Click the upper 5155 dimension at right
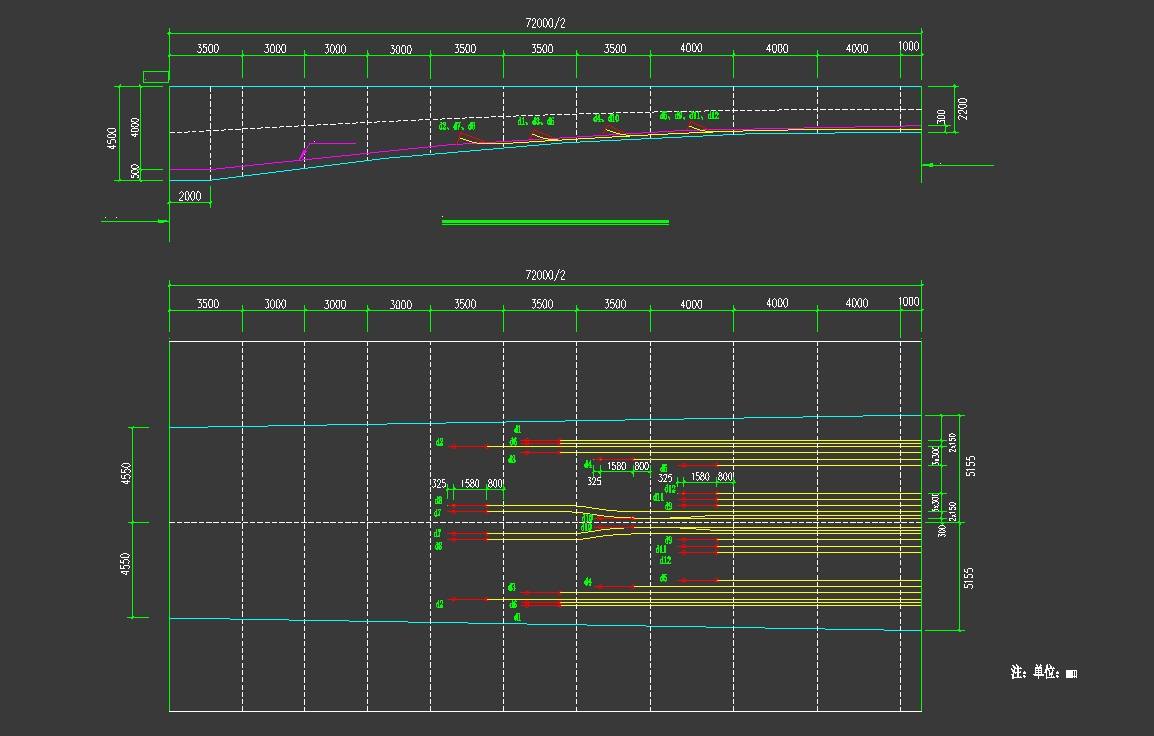The height and width of the screenshot is (736, 1154). pos(970,466)
